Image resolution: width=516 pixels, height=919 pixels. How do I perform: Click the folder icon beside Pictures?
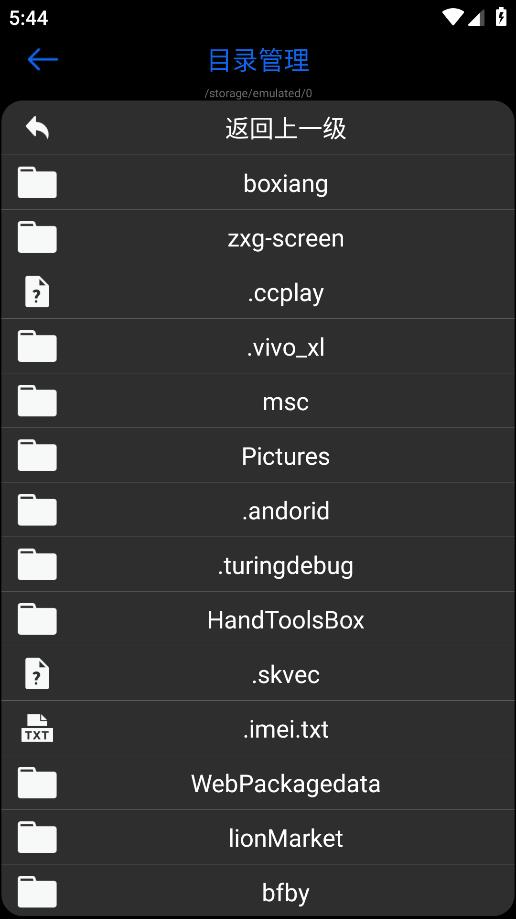pyautogui.click(x=37, y=455)
